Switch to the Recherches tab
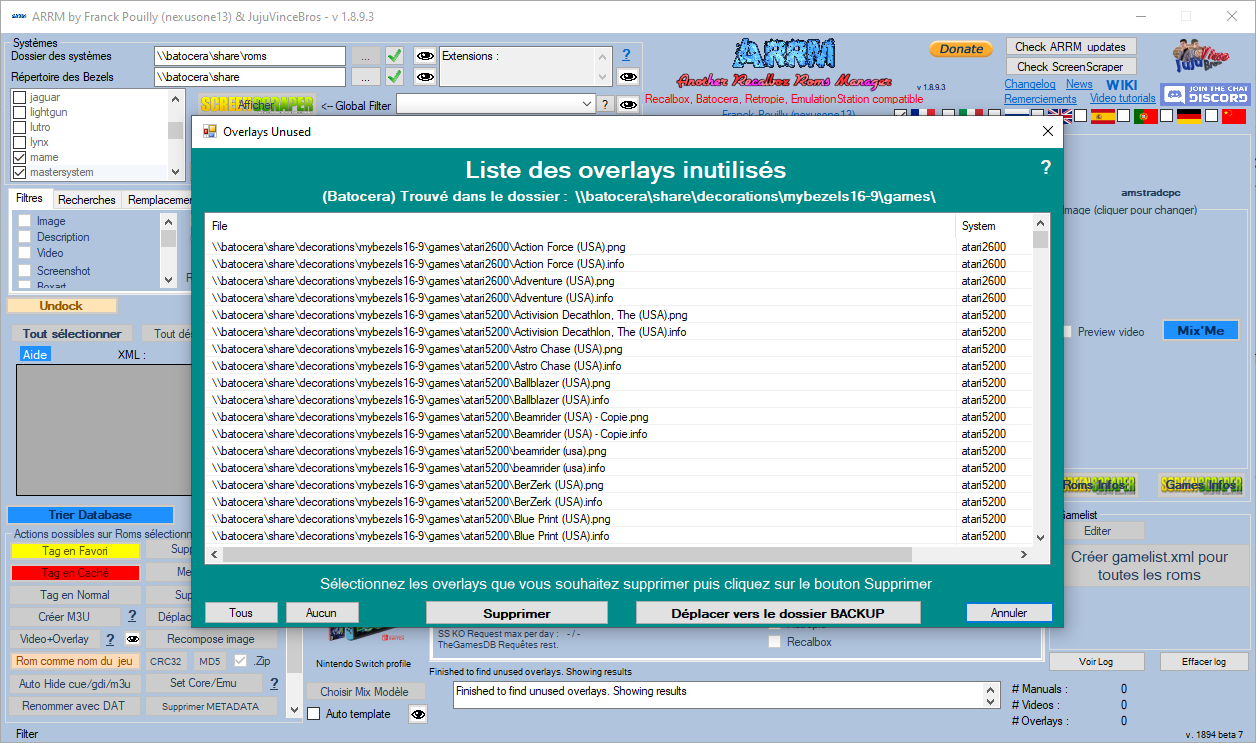This screenshot has height=743, width=1256. (x=87, y=200)
